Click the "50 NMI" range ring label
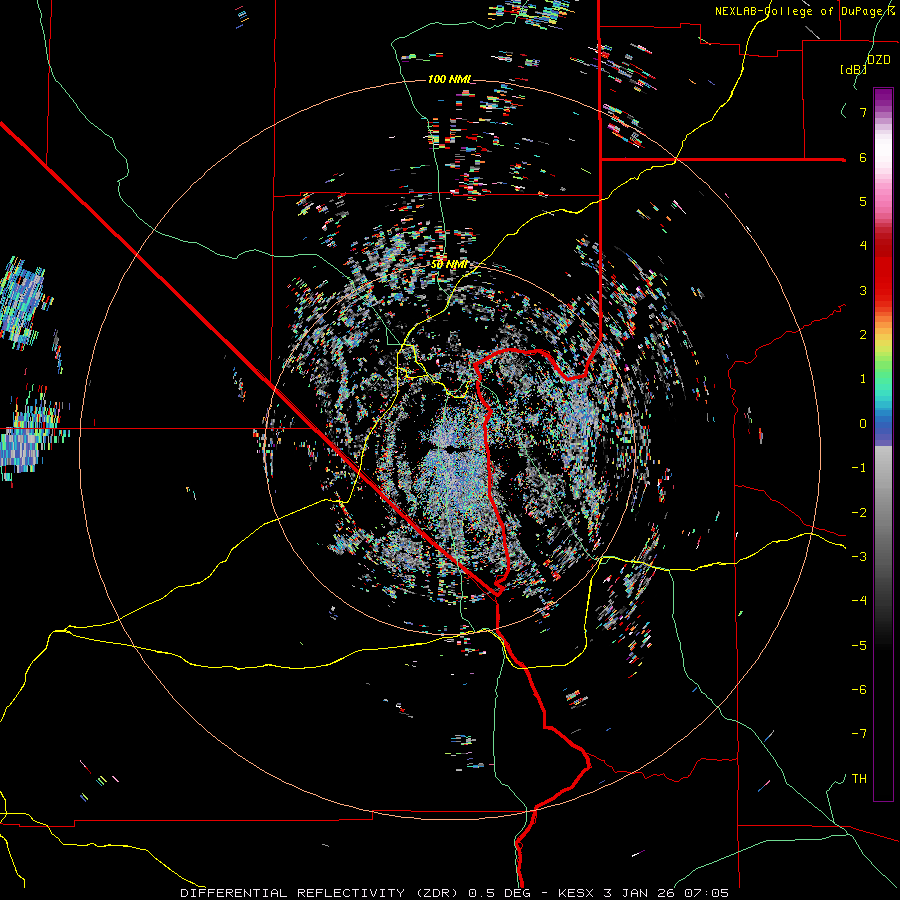This screenshot has width=900, height=900. pyautogui.click(x=449, y=265)
